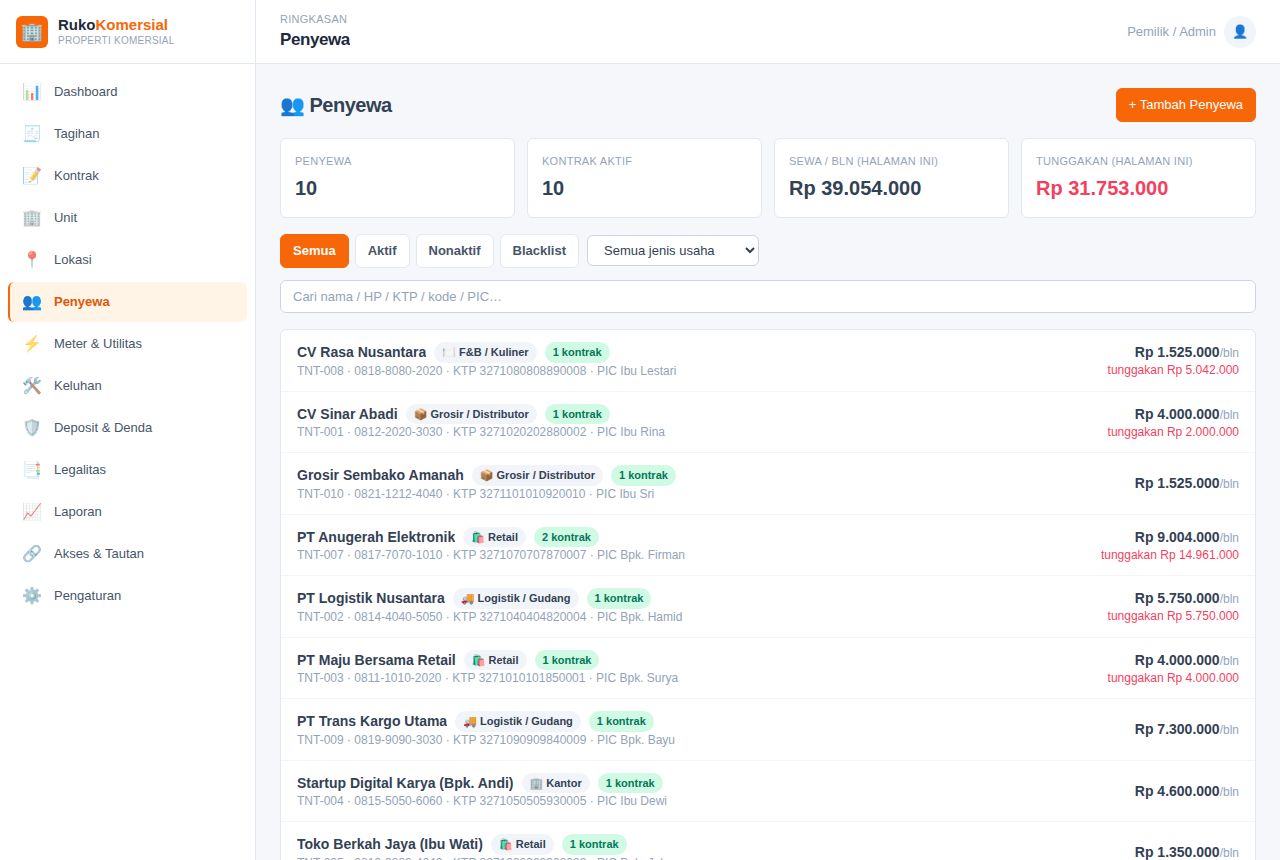1280x860 pixels.
Task: Click tunggakan Rp 14.961.000 text
Action: [x=1170, y=555]
